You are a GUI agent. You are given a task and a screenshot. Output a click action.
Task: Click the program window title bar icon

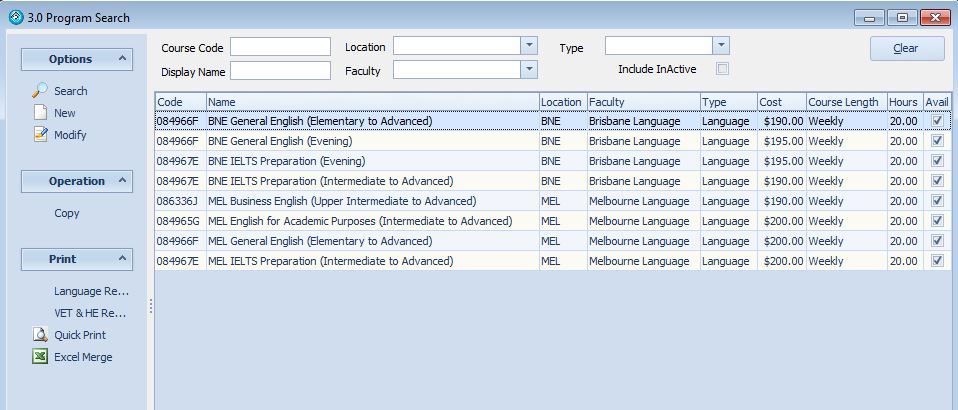[15, 17]
